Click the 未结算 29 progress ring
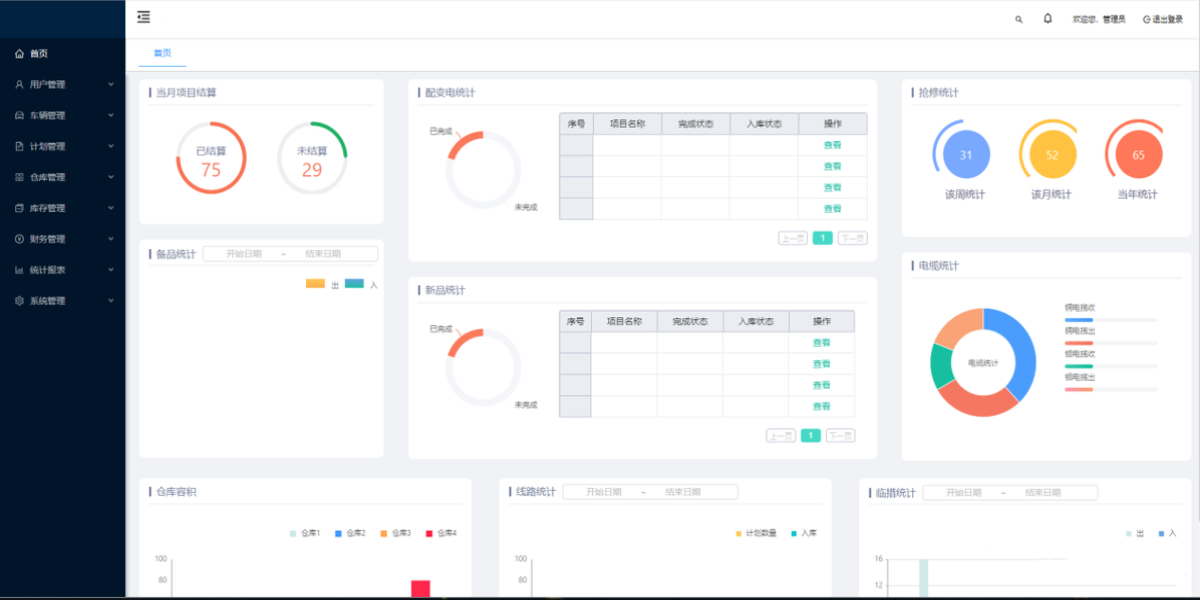Screen dimensions: 1200x600 point(312,158)
